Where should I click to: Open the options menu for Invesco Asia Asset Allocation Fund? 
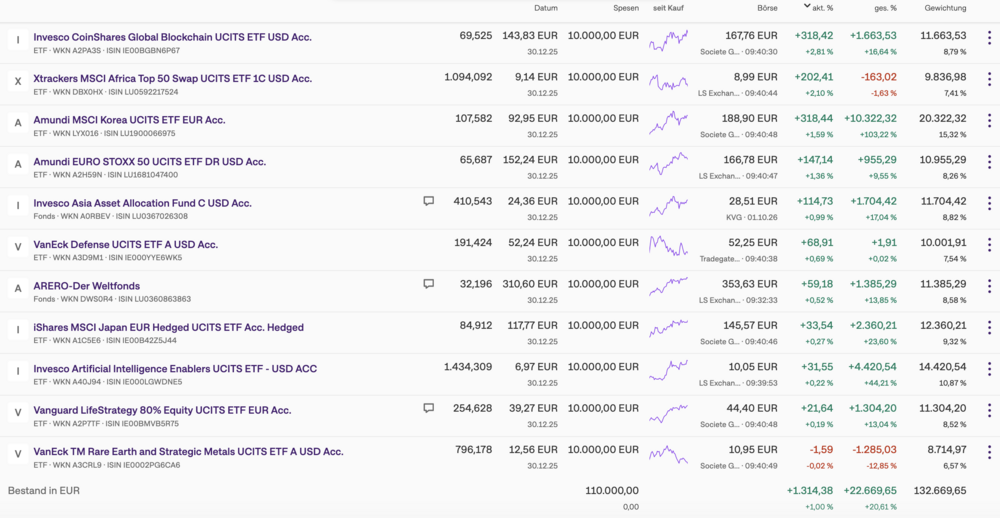tap(989, 204)
